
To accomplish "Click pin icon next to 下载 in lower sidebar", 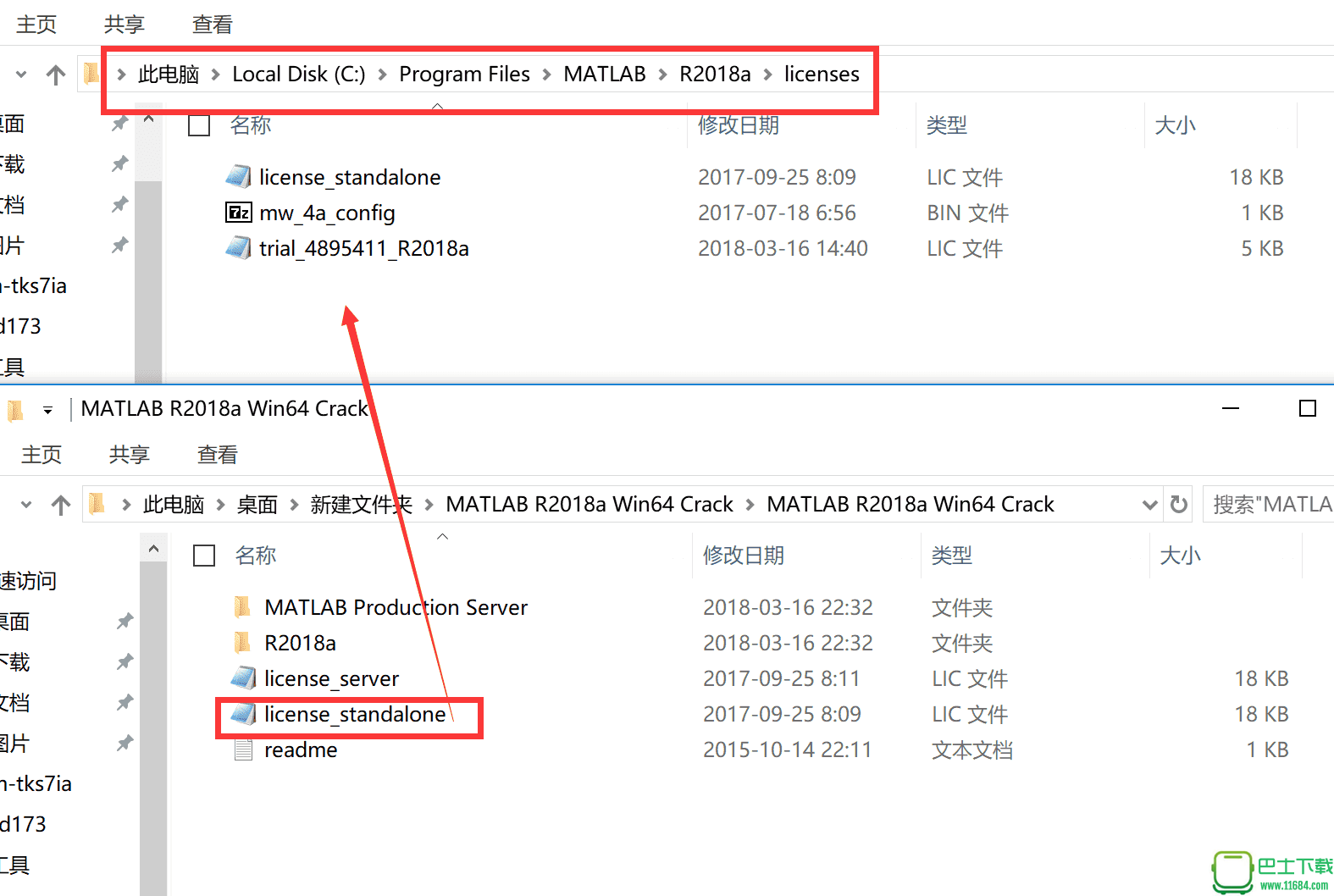I will pyautogui.click(x=125, y=661).
